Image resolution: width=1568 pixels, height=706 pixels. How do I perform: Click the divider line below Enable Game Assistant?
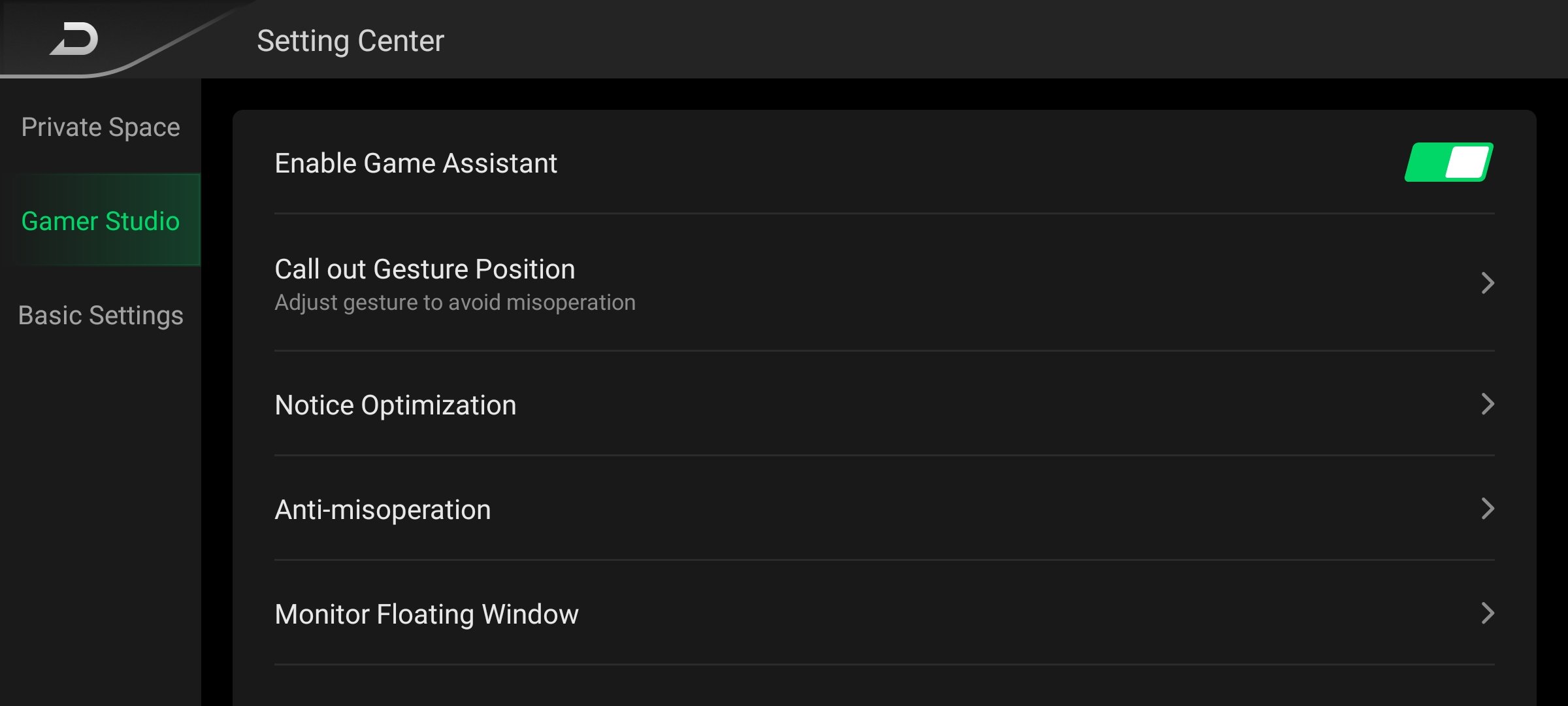click(884, 213)
